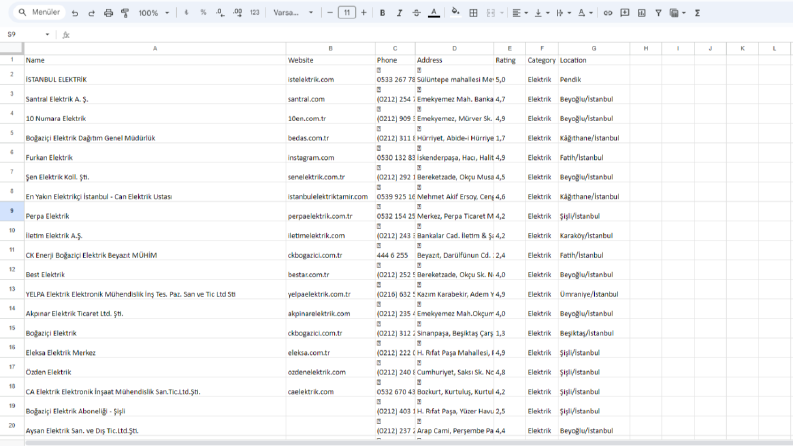Open the borders menu
This screenshot has width=793, height=446.
pos(473,13)
